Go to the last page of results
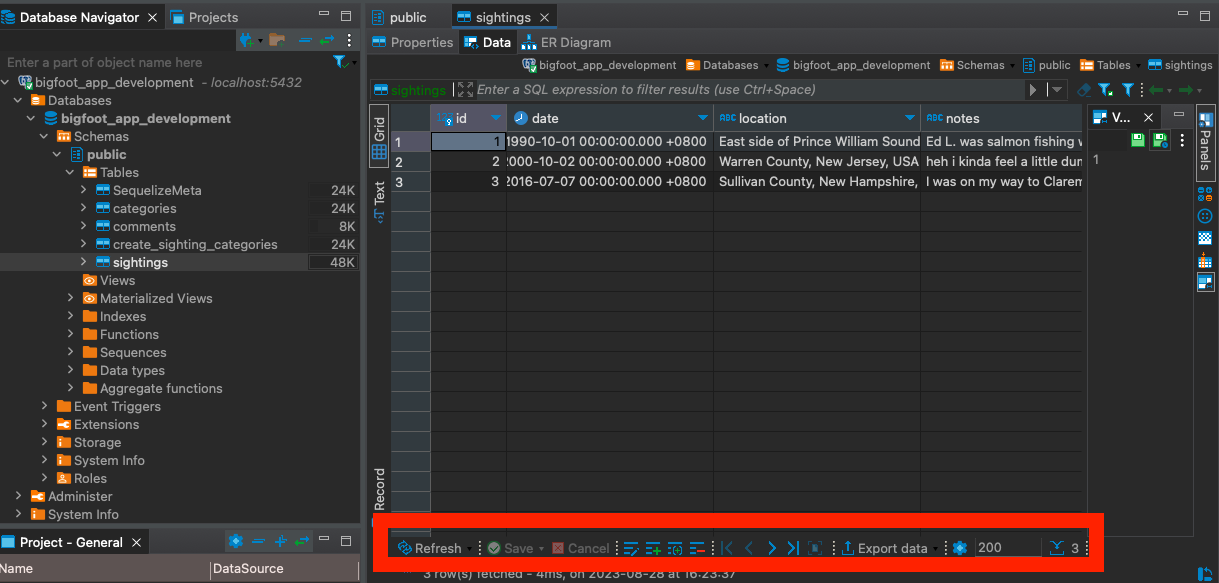Viewport: 1219px width, 583px height. 792,548
